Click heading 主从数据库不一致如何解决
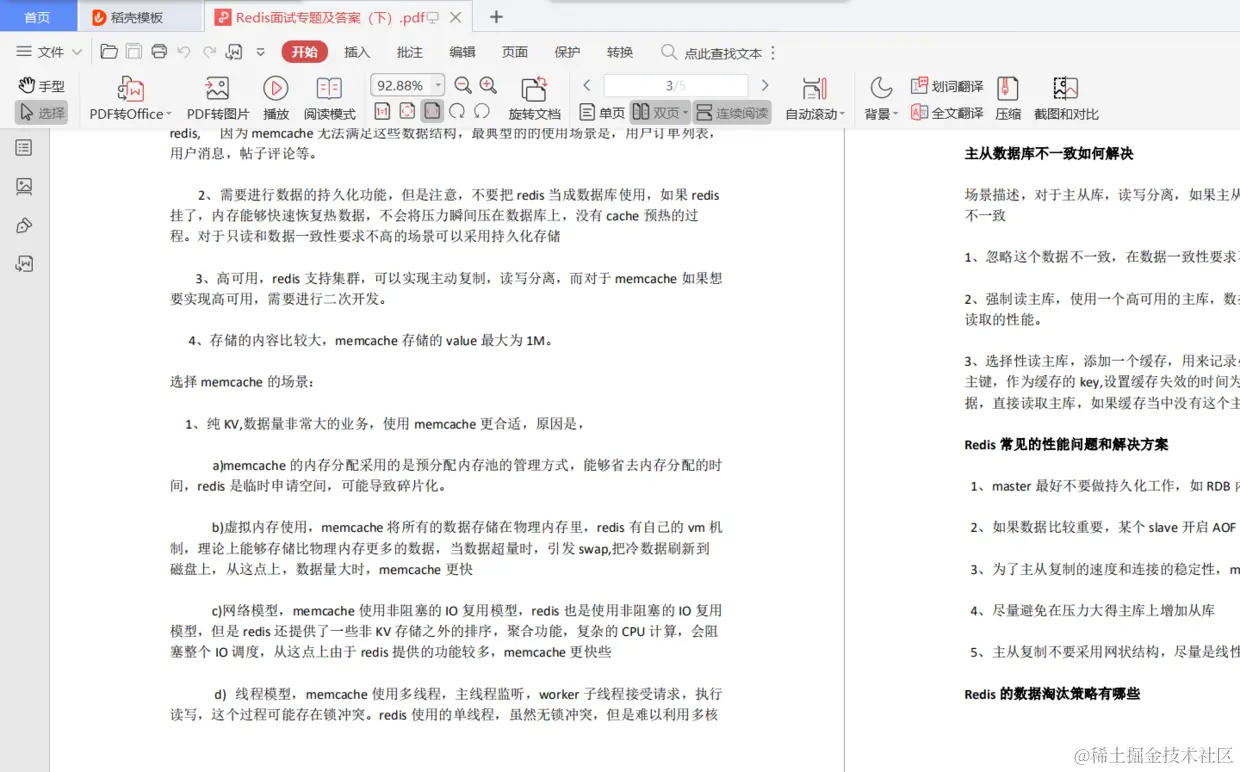Image resolution: width=1240 pixels, height=772 pixels. click(1049, 153)
